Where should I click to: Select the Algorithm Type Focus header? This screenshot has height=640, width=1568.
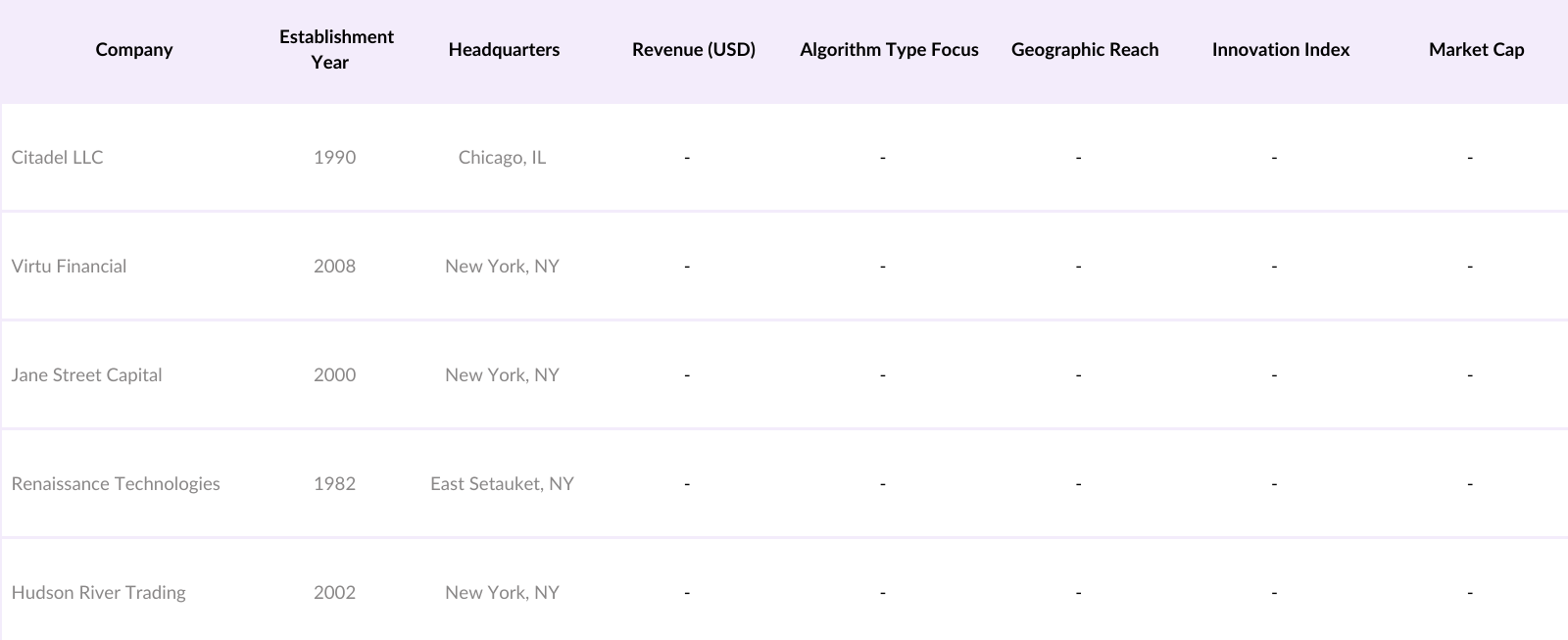click(889, 50)
